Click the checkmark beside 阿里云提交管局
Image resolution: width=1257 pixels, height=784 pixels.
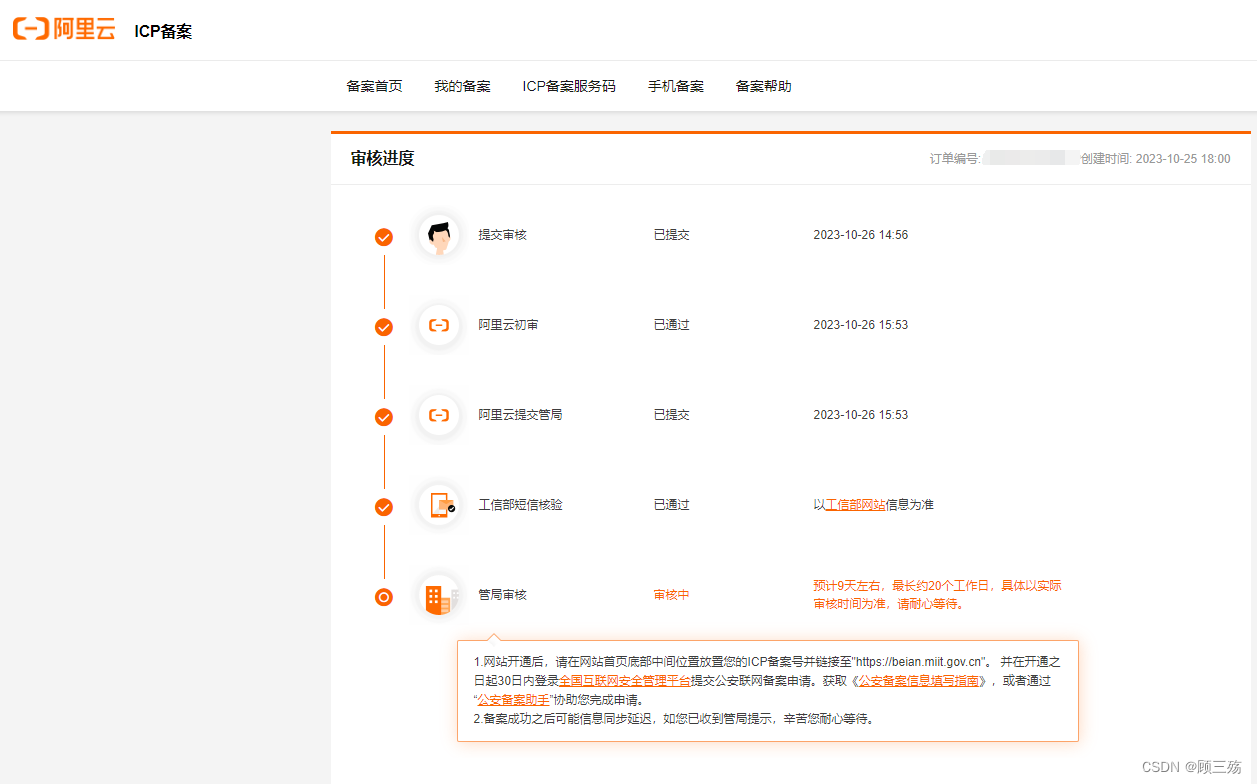tap(384, 417)
